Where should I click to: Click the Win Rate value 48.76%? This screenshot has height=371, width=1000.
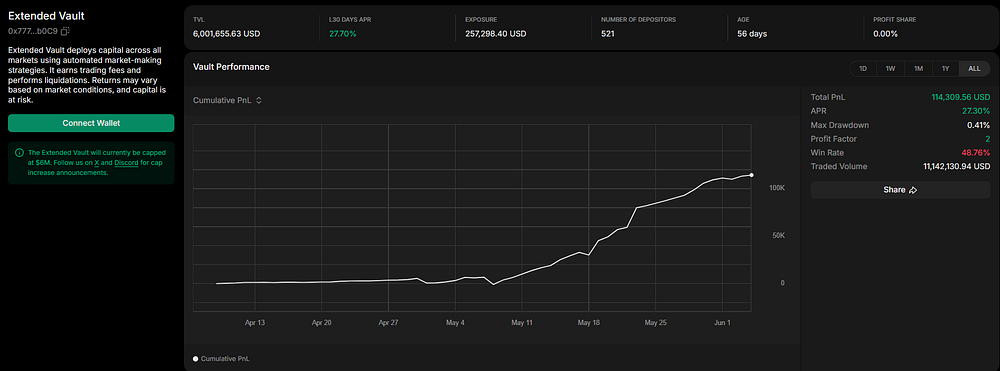[x=976, y=152]
